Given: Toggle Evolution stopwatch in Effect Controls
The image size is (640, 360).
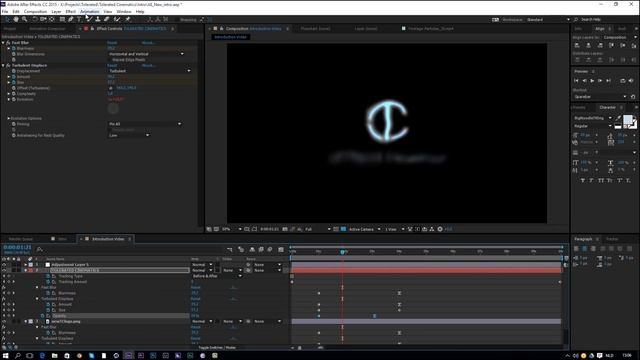Looking at the screenshot, I should coord(13,99).
